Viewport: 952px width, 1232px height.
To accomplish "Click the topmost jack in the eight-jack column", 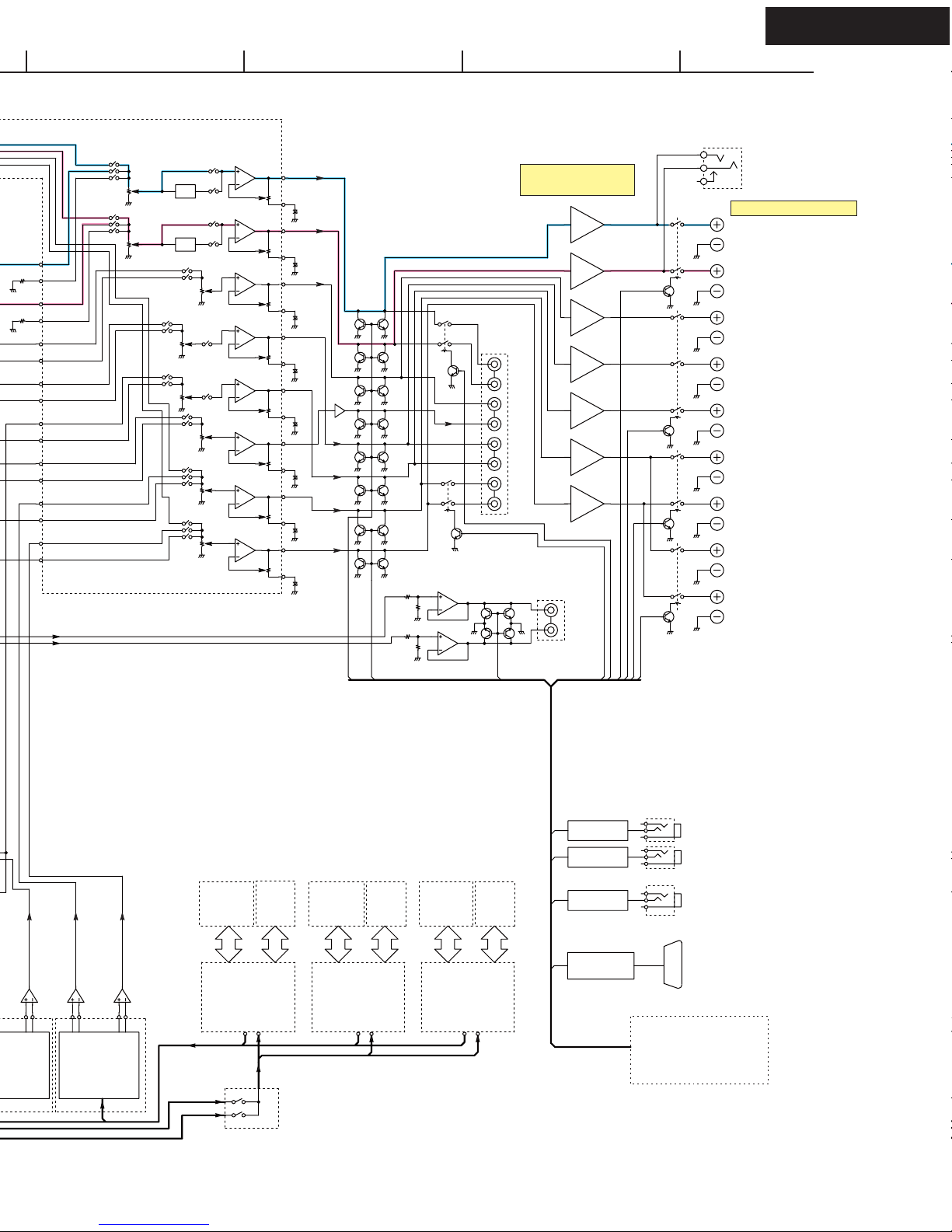I will click(494, 365).
